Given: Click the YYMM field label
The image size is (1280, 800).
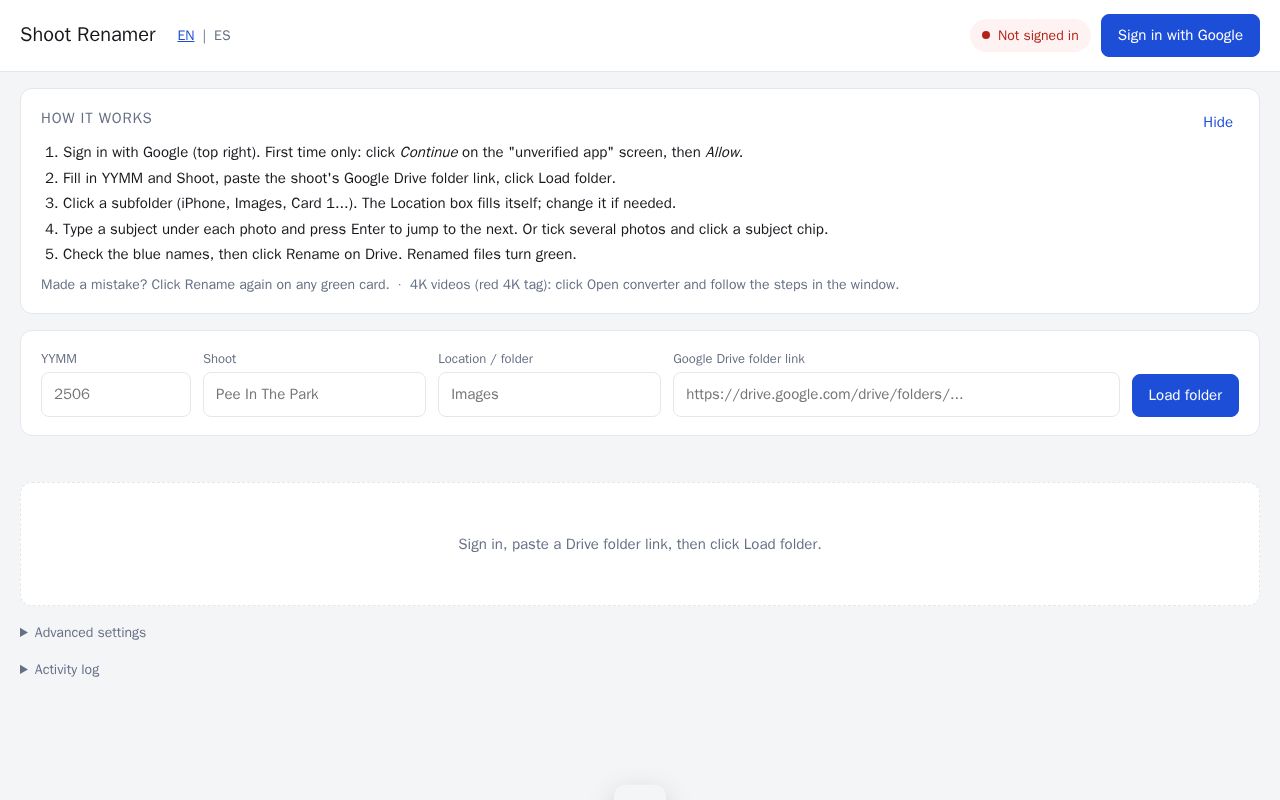Looking at the screenshot, I should click(59, 358).
